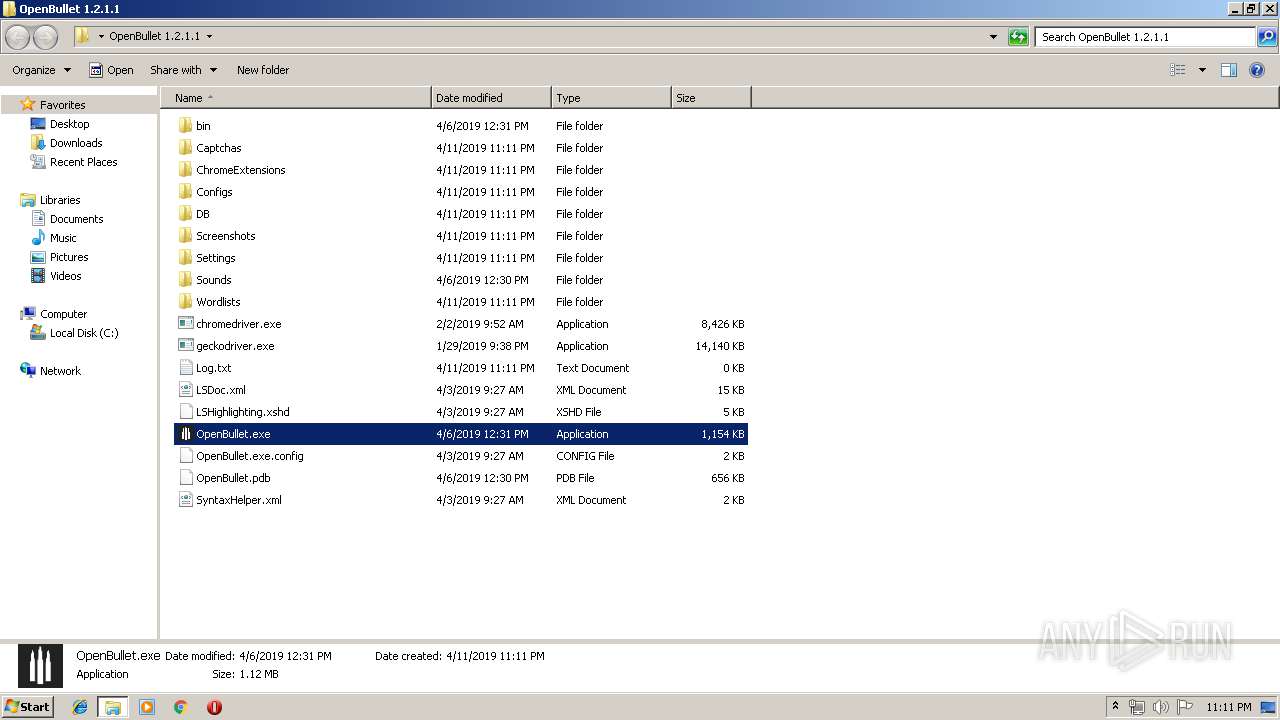Expand the view options dropdown arrow
Viewport: 1280px width, 720px height.
click(x=1202, y=70)
